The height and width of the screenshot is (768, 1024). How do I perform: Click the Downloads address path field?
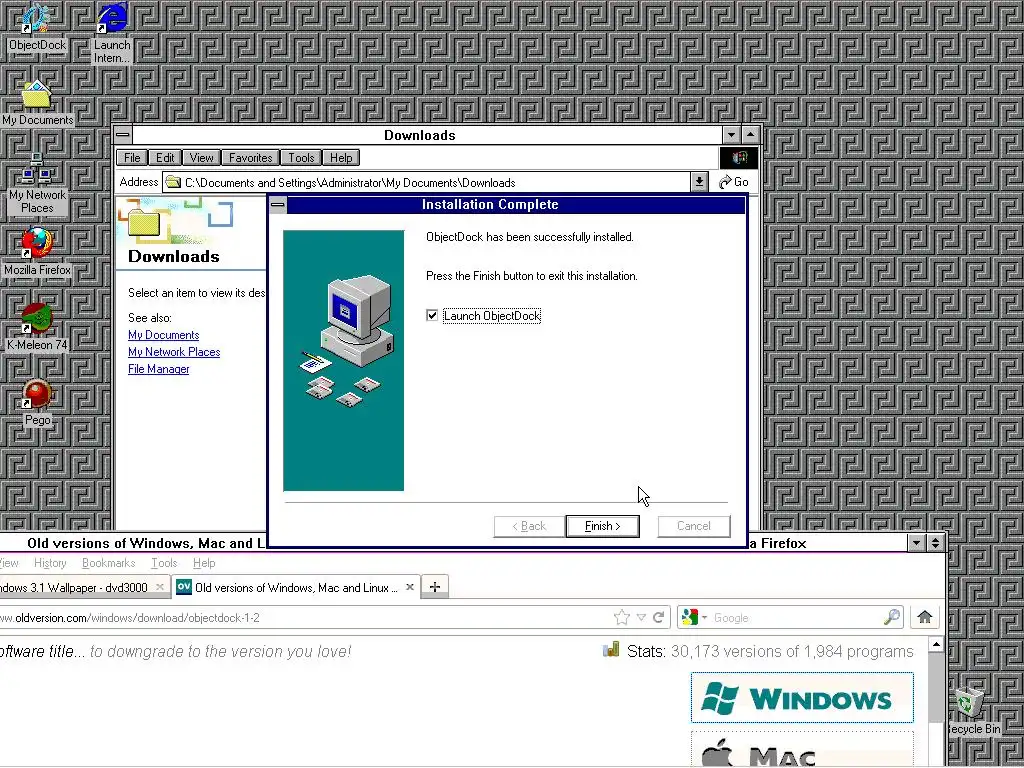pyautogui.click(x=434, y=183)
